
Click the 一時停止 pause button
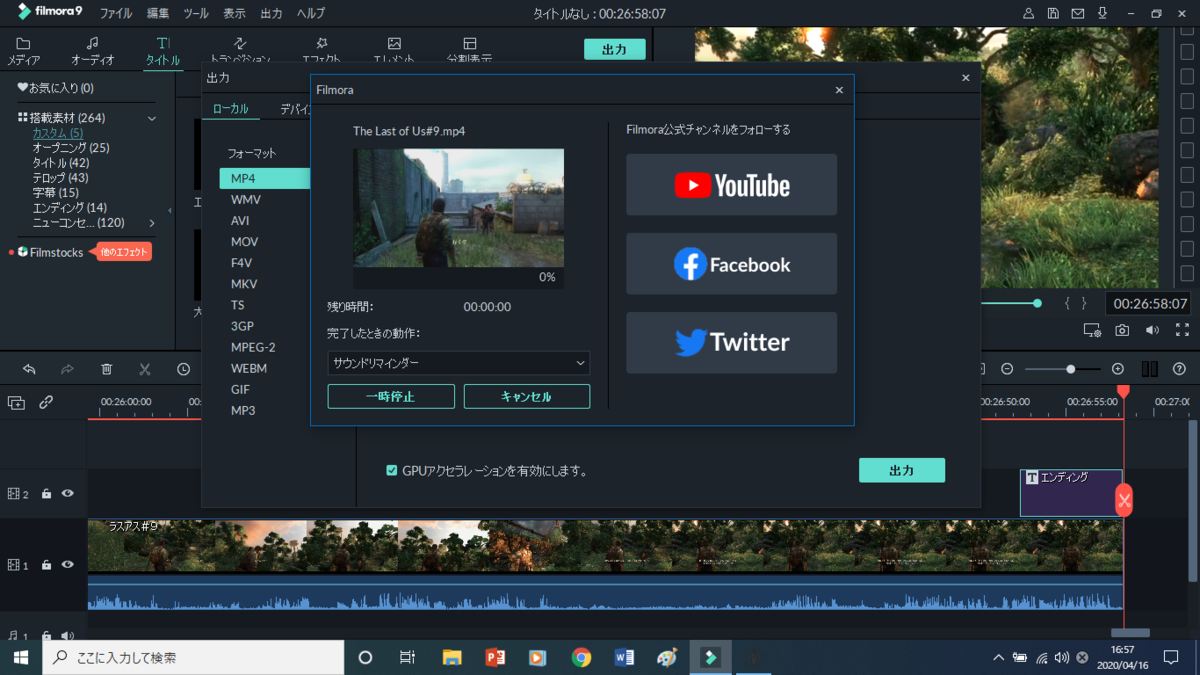[391, 397]
